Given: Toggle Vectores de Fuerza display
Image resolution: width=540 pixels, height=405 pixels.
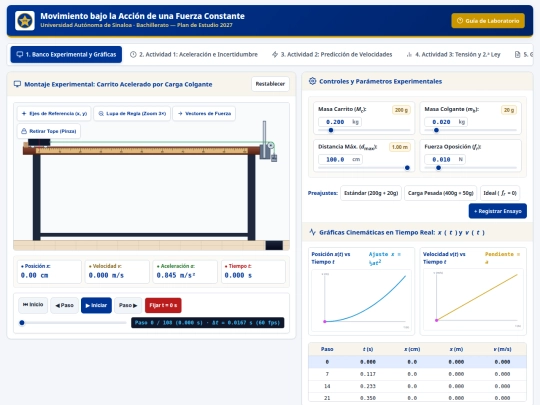Looking at the screenshot, I should (204, 113).
